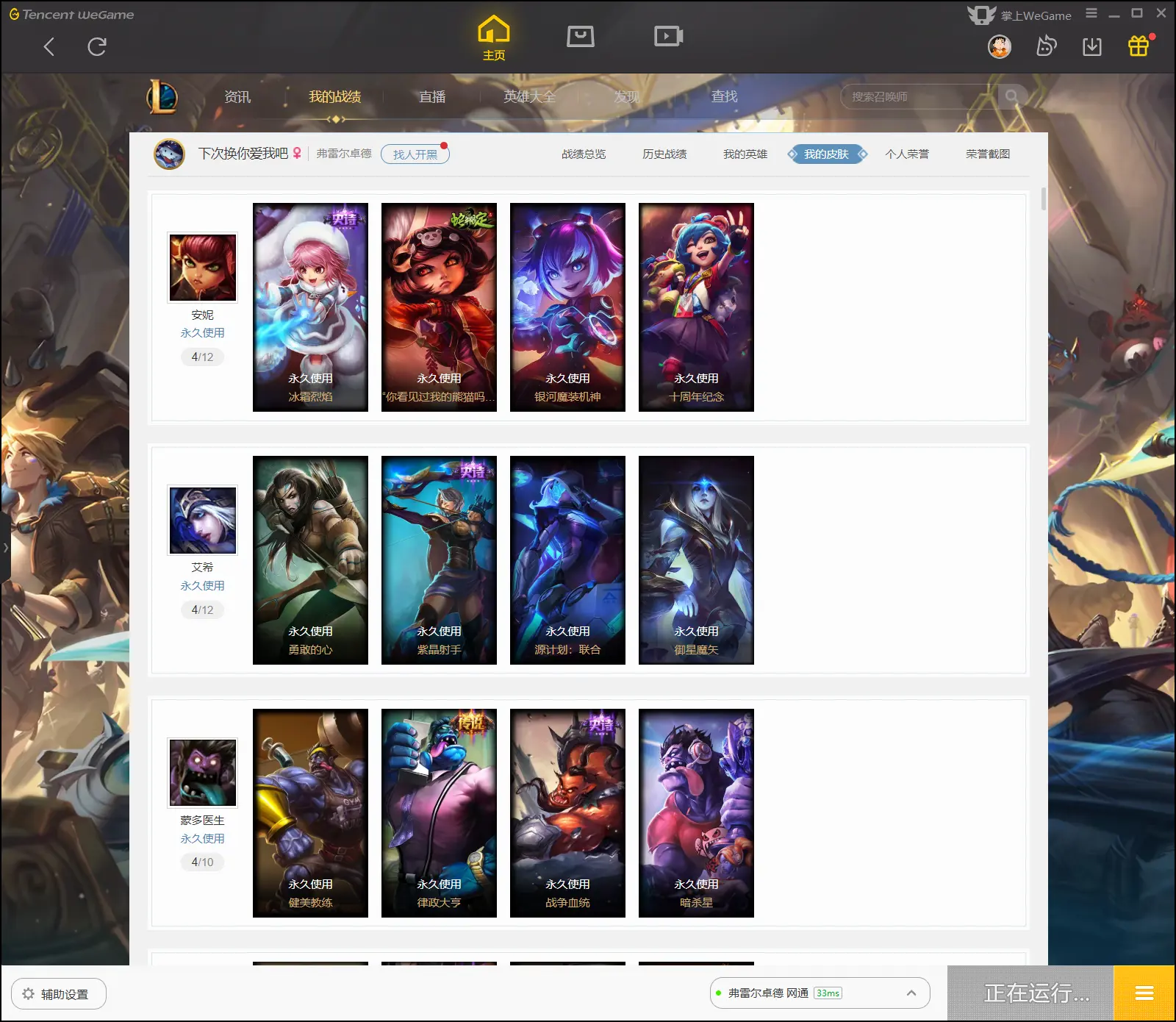This screenshot has width=1176, height=1022.
Task: Switch to 战绩总览 sub-tab
Action: pyautogui.click(x=584, y=154)
